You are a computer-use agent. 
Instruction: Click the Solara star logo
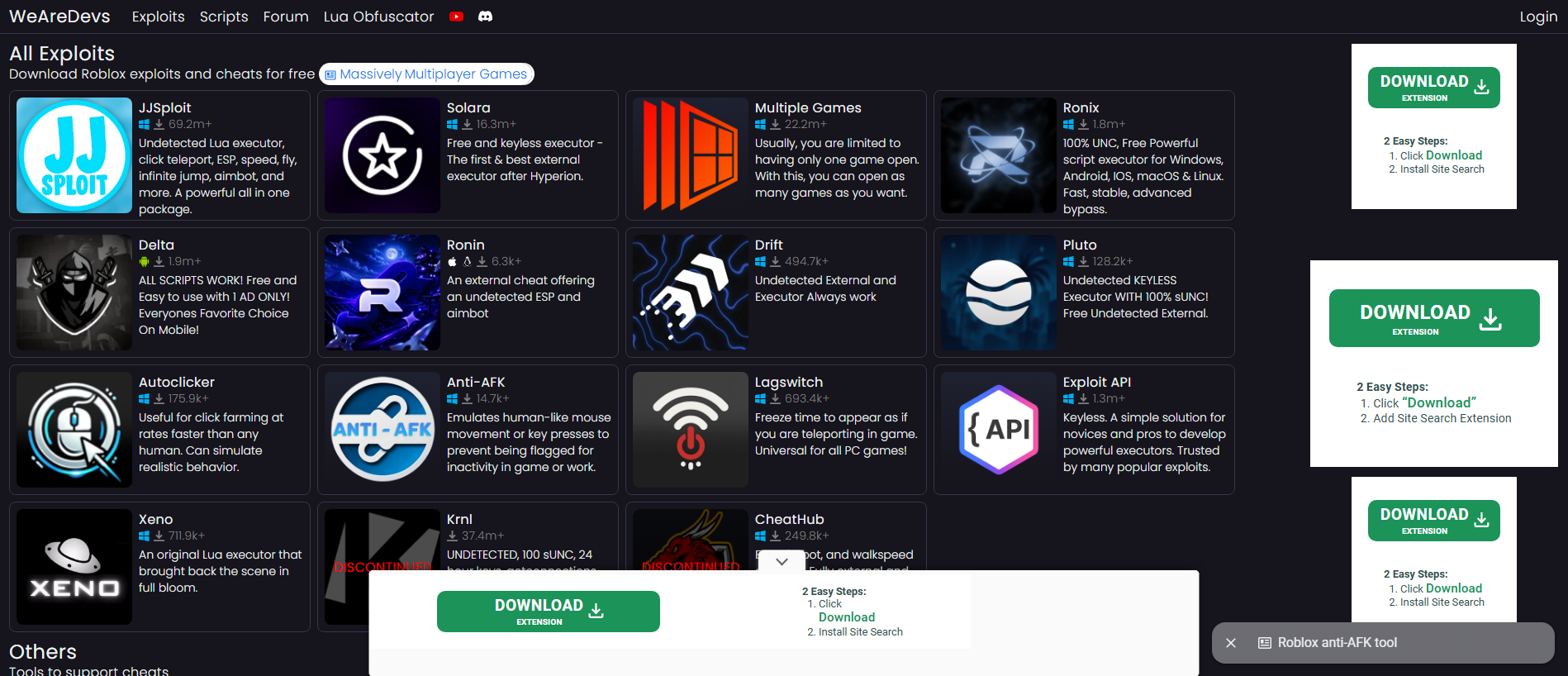point(382,155)
